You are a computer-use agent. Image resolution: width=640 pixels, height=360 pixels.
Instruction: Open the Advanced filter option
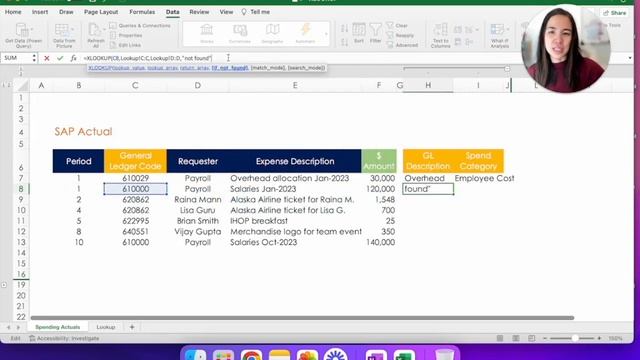coord(402,45)
